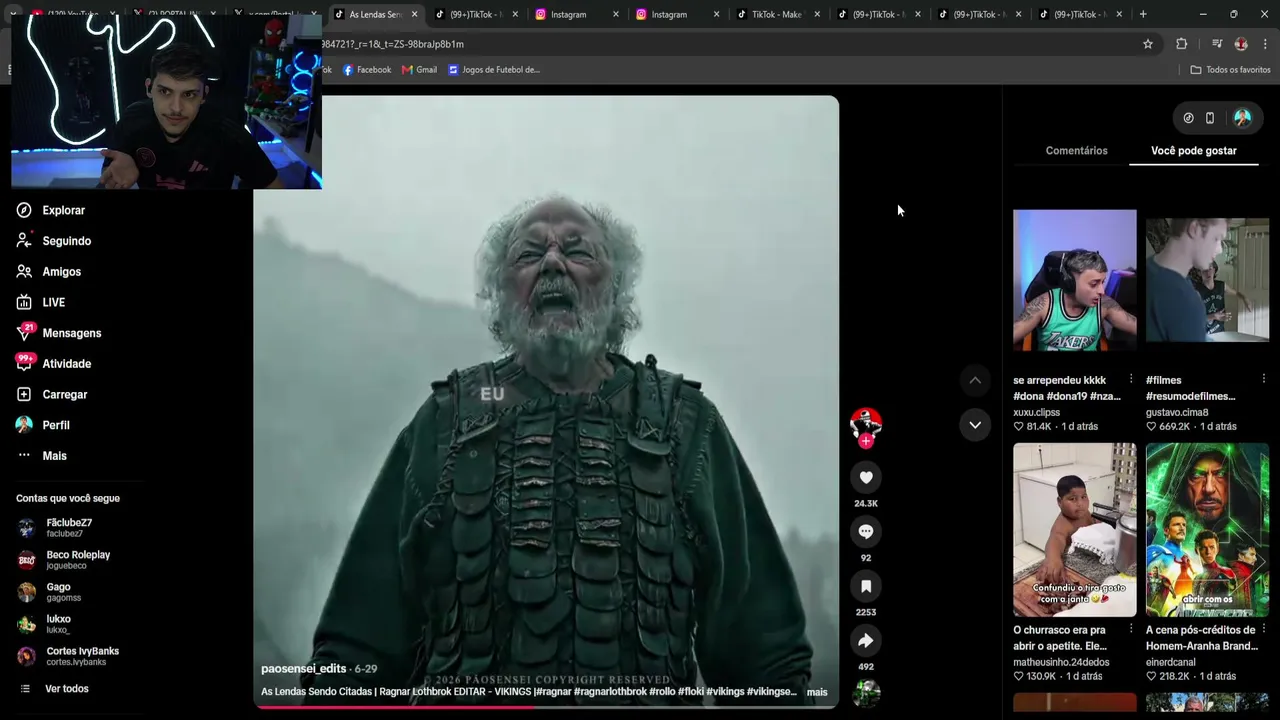Screen dimensions: 1280x720
Task: Open the spinning sound disc of the video
Action: tap(866, 693)
